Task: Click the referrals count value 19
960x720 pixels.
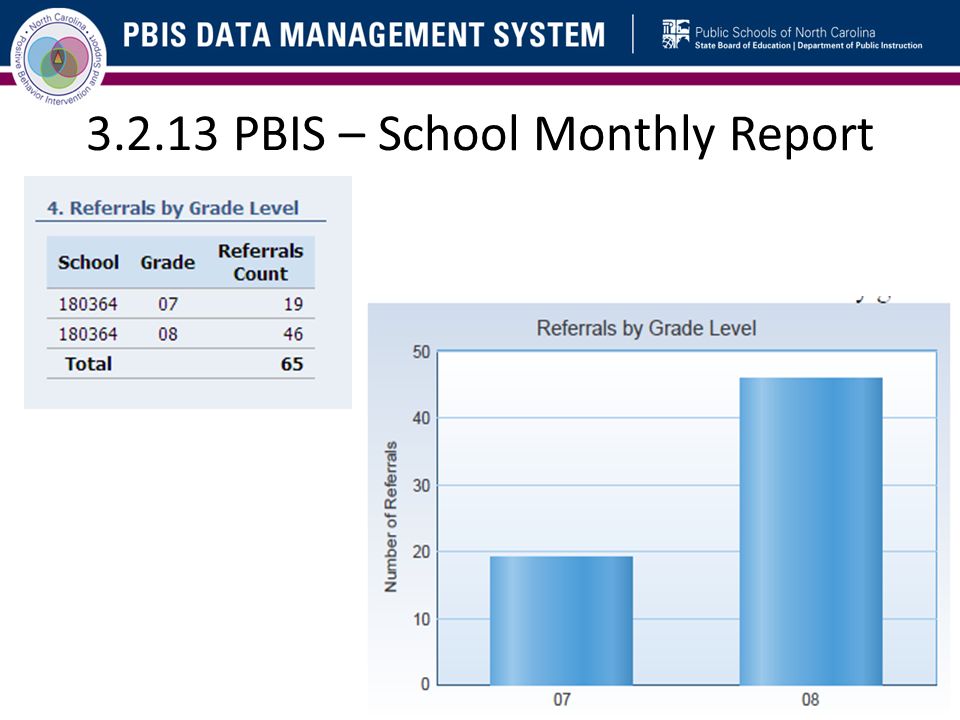Action: pos(293,304)
